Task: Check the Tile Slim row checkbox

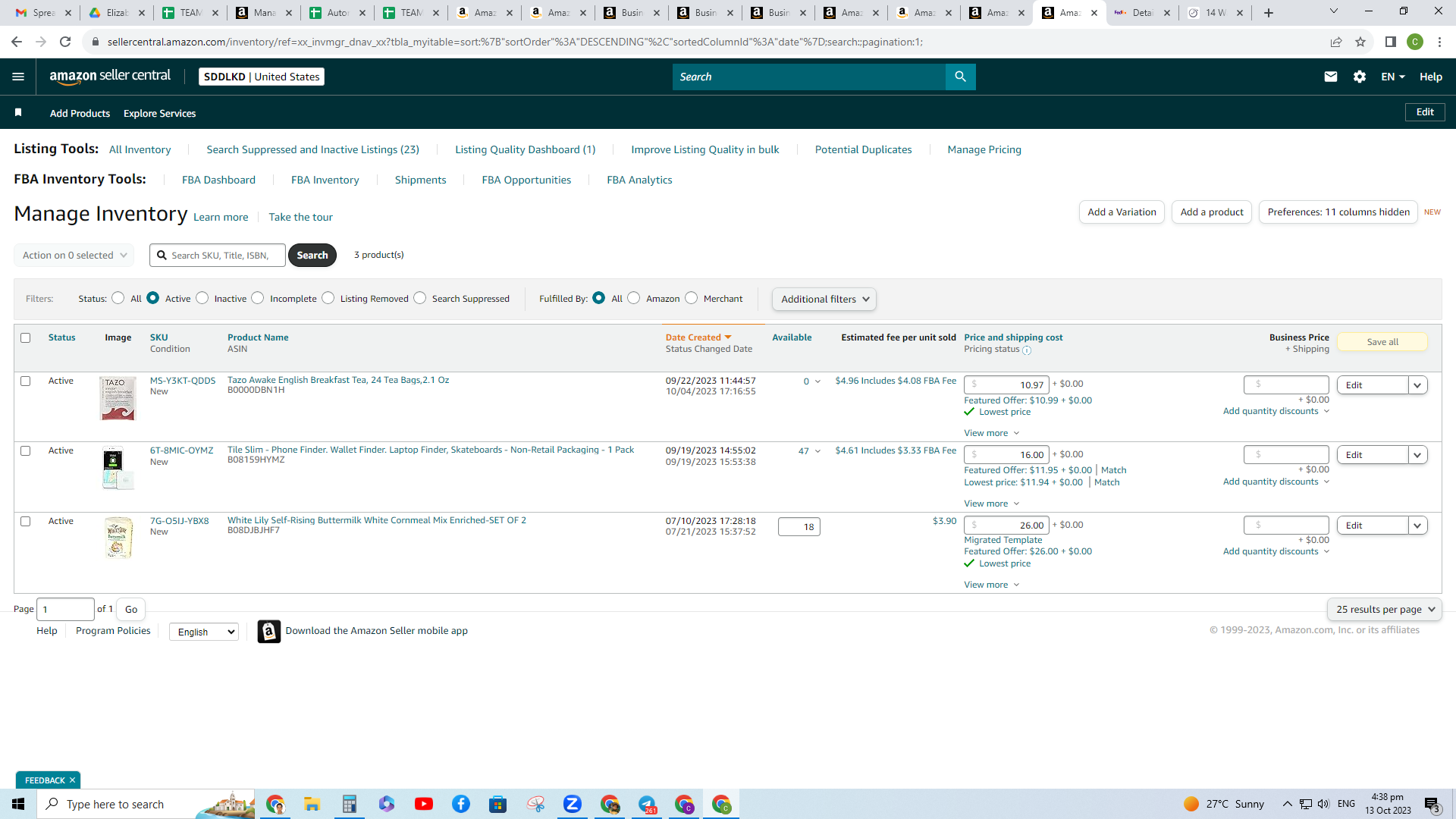Action: click(26, 450)
